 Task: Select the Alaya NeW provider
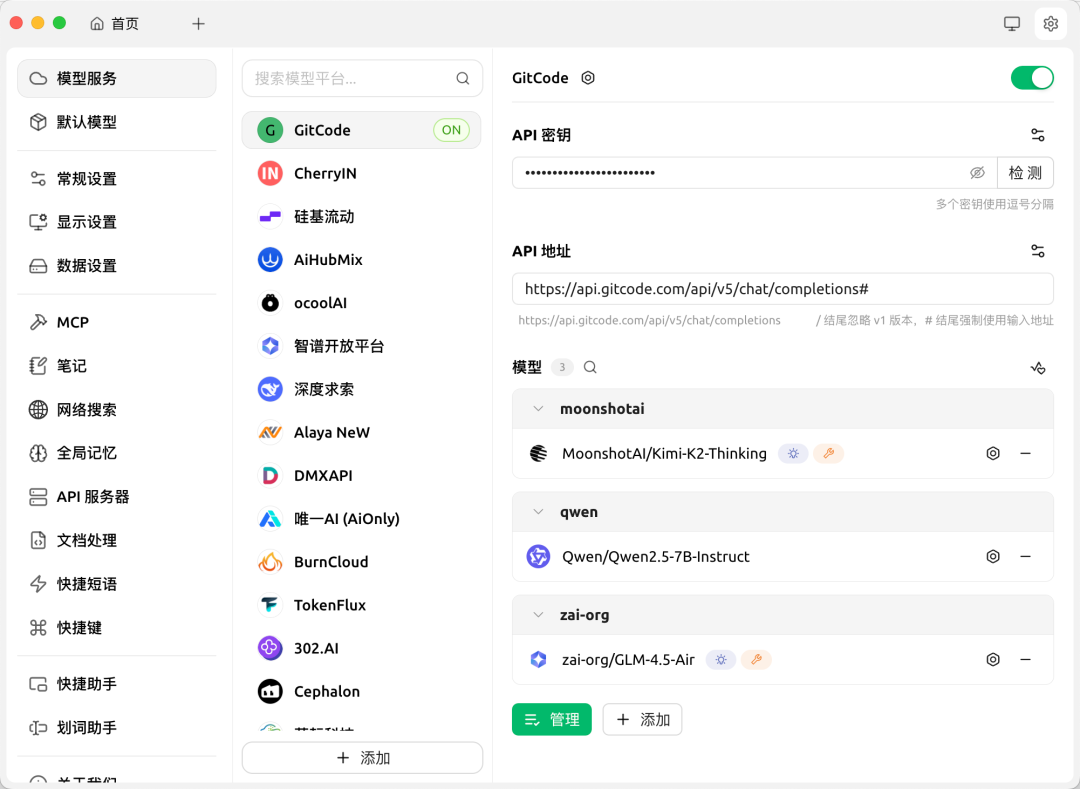(x=362, y=432)
